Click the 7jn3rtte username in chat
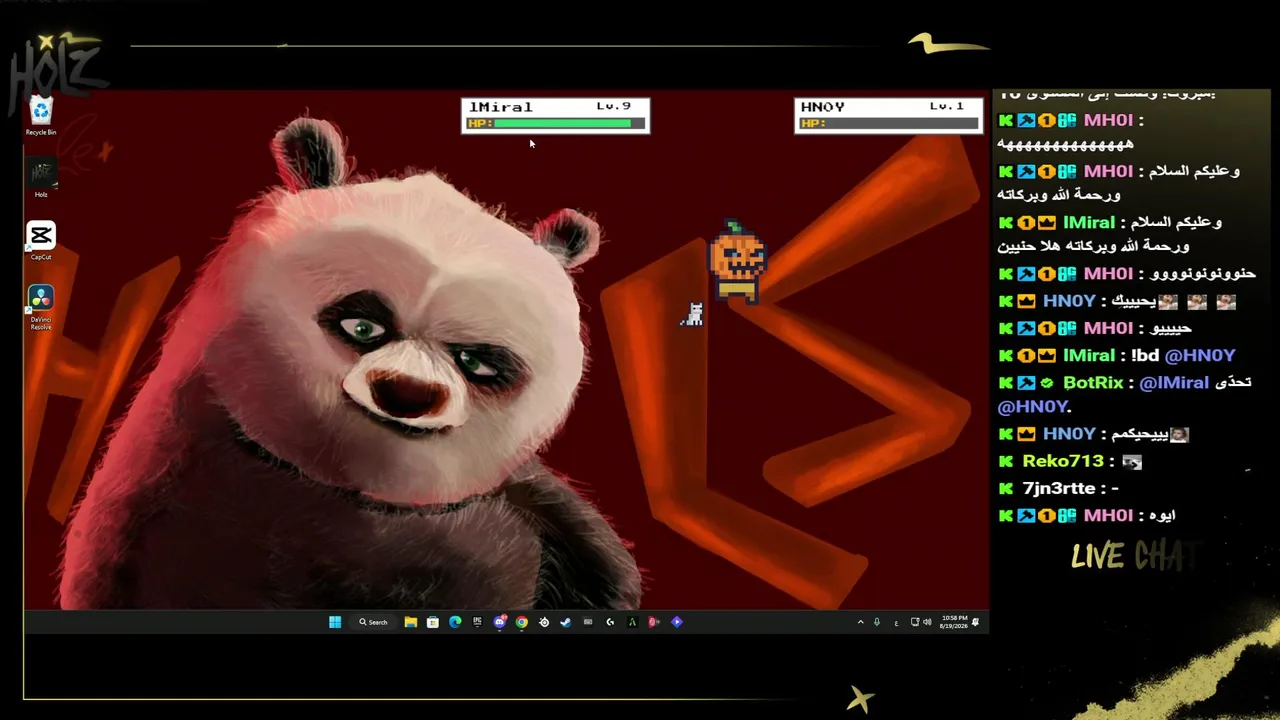Viewport: 1280px width, 720px height. click(1061, 488)
